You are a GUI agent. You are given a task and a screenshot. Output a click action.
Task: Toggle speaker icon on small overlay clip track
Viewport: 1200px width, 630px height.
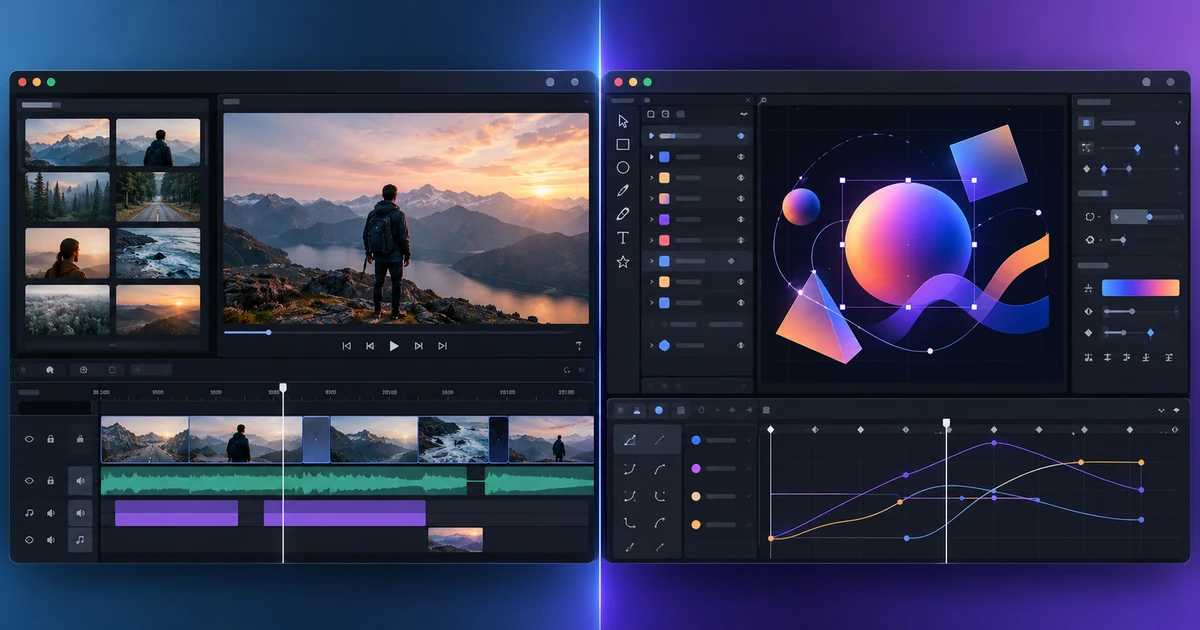tap(50, 540)
